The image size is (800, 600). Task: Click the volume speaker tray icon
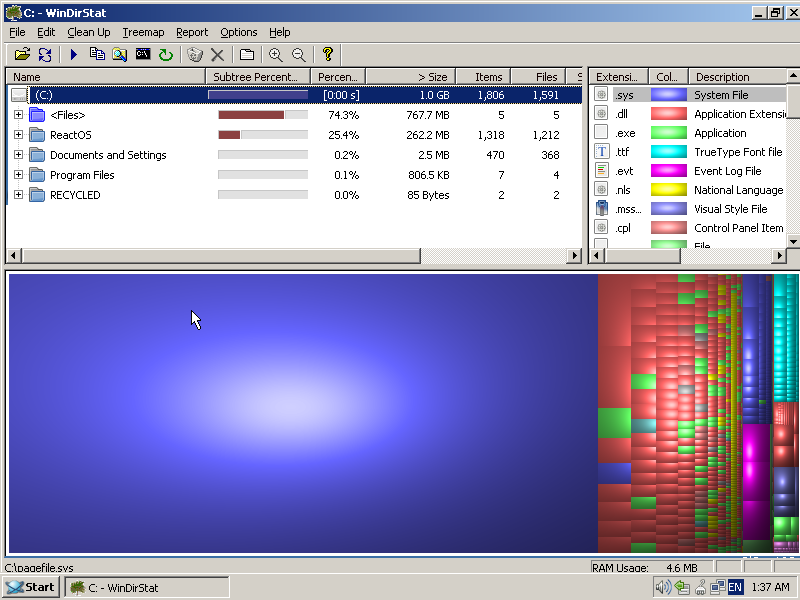point(663,587)
